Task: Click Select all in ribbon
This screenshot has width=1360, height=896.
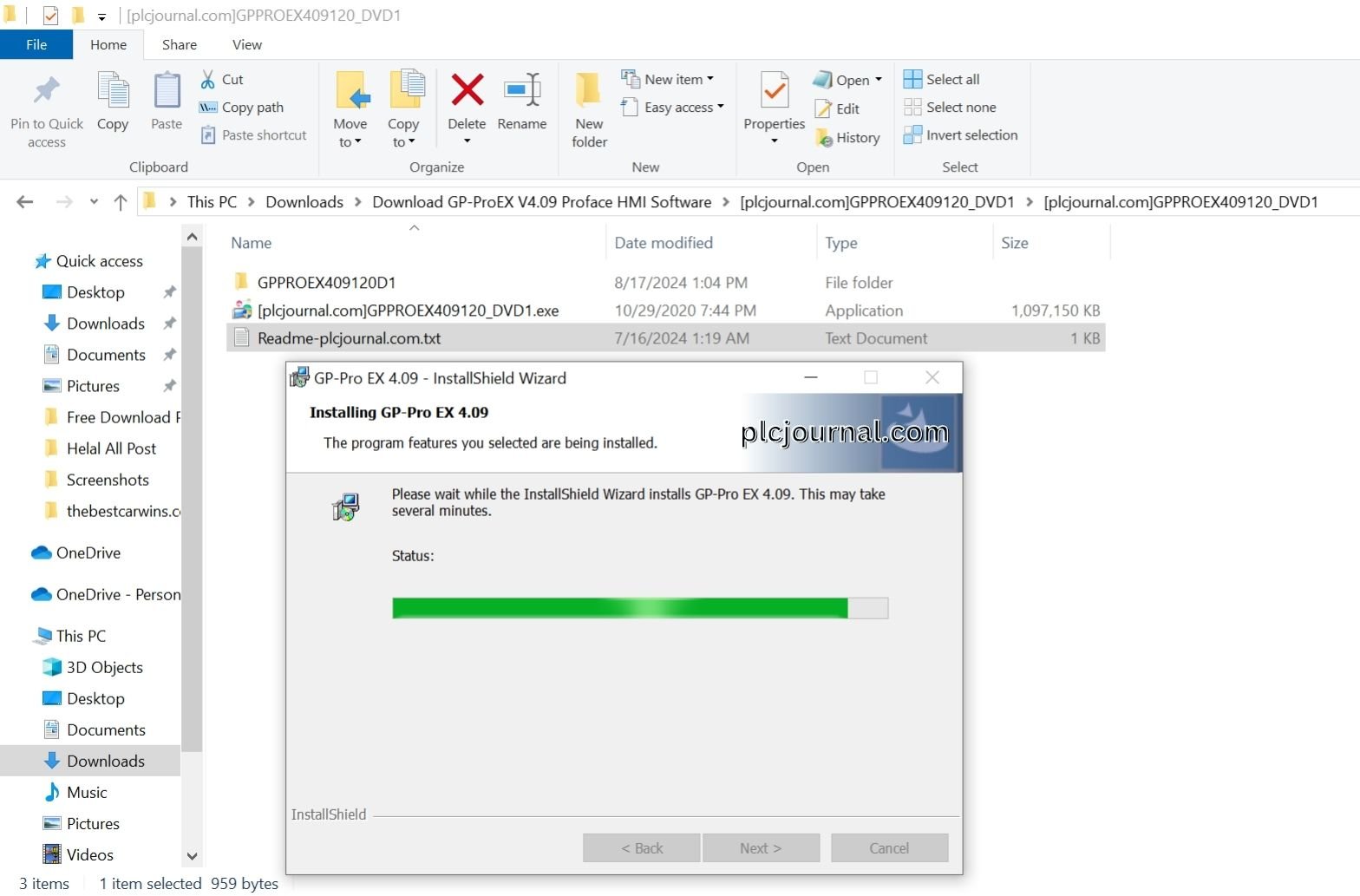Action: (942, 80)
